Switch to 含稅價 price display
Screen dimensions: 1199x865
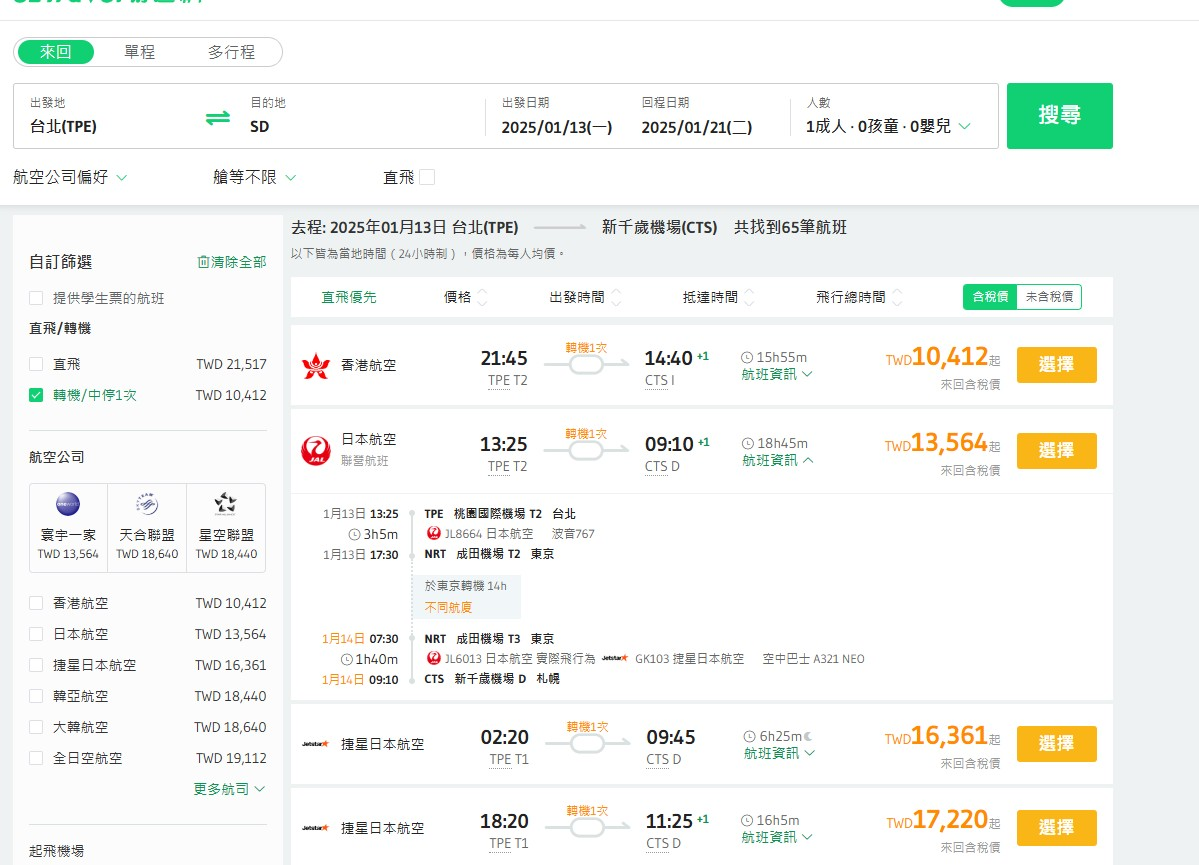[x=989, y=297]
